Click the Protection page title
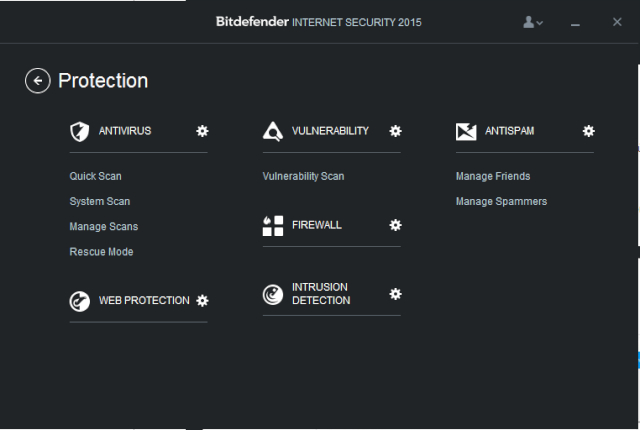Image resolution: width=640 pixels, height=430 pixels. click(x=103, y=81)
